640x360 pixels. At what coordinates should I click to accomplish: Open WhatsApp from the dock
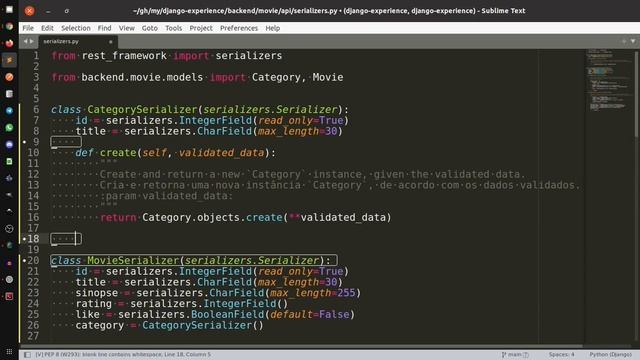[x=9, y=127]
